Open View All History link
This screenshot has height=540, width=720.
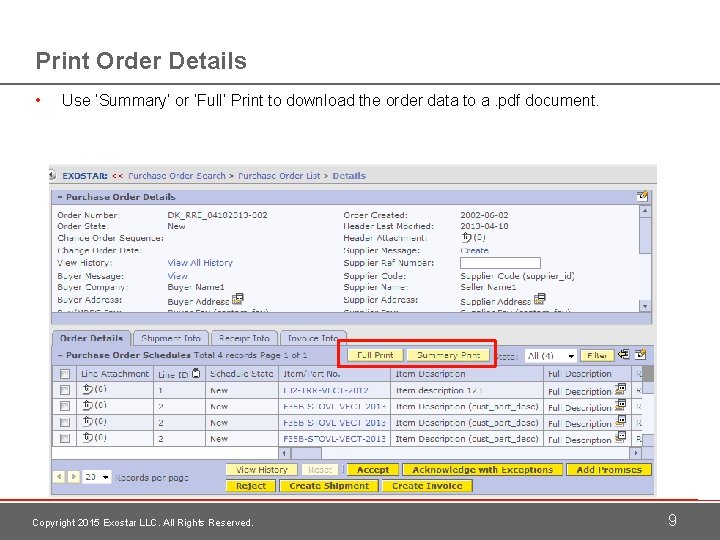200,263
